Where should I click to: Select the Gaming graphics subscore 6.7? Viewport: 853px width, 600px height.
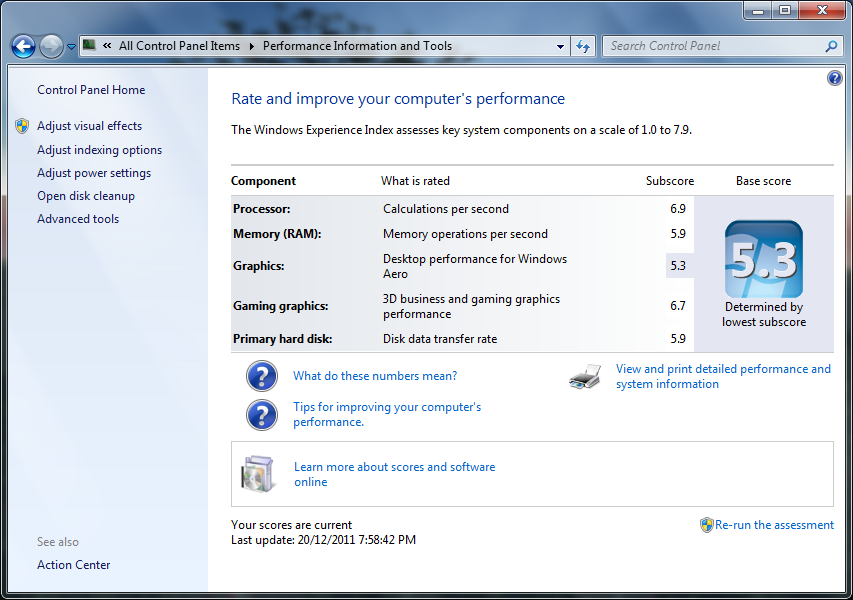tap(678, 306)
